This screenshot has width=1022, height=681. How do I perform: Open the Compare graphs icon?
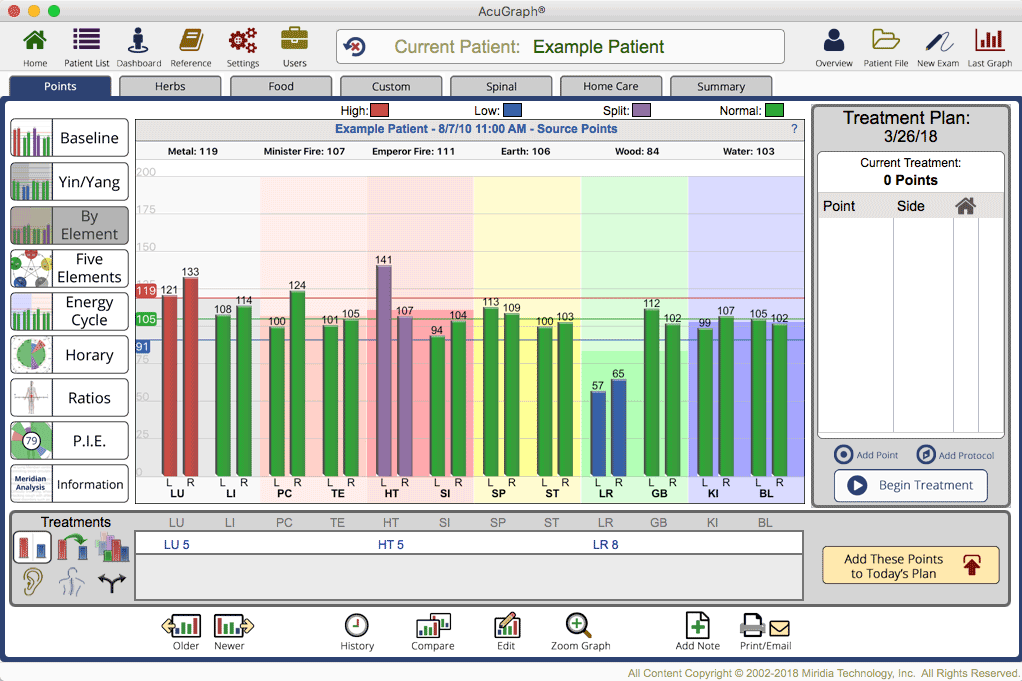click(433, 626)
